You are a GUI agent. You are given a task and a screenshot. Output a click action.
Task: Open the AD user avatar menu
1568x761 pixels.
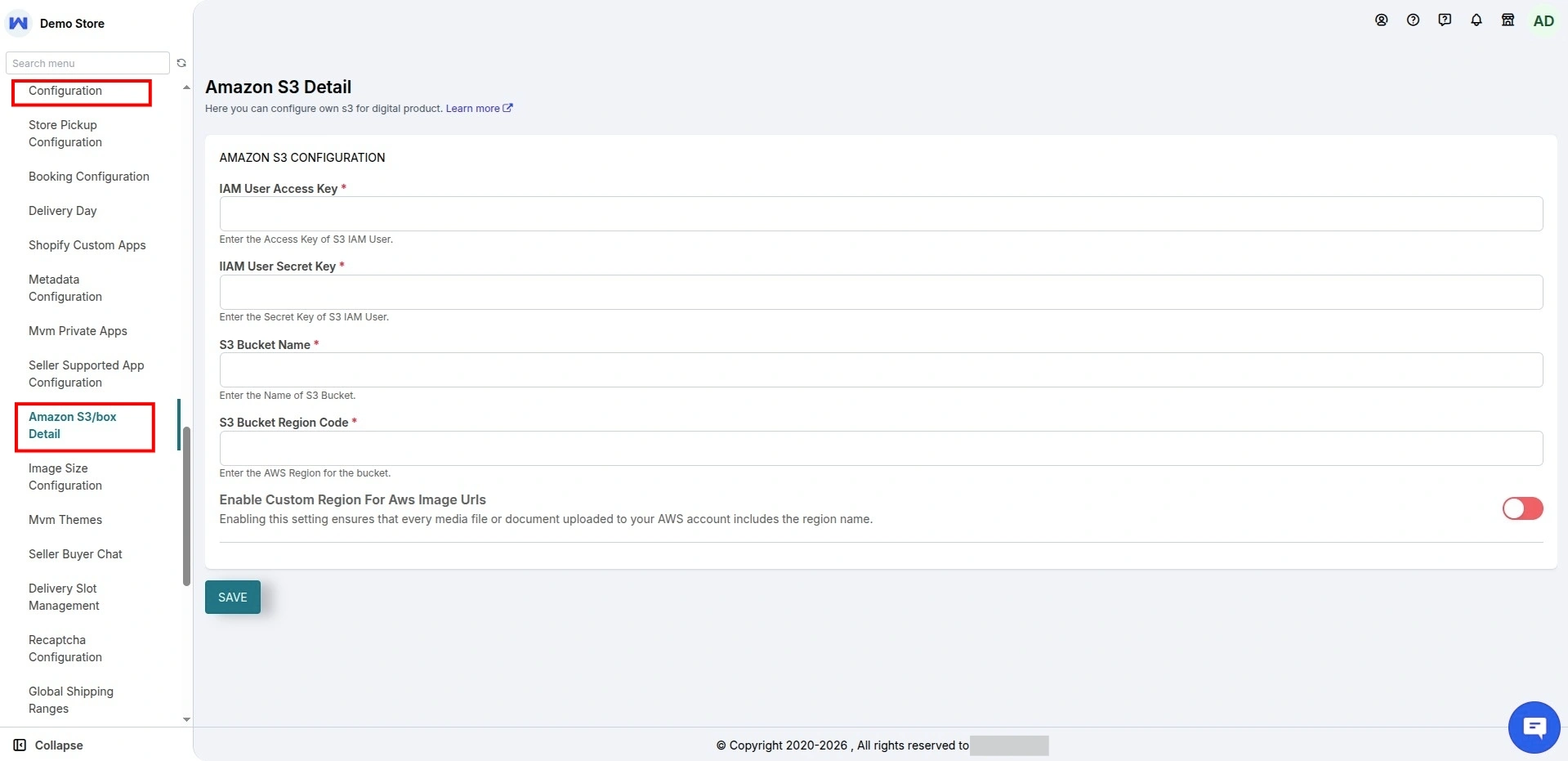pos(1543,21)
